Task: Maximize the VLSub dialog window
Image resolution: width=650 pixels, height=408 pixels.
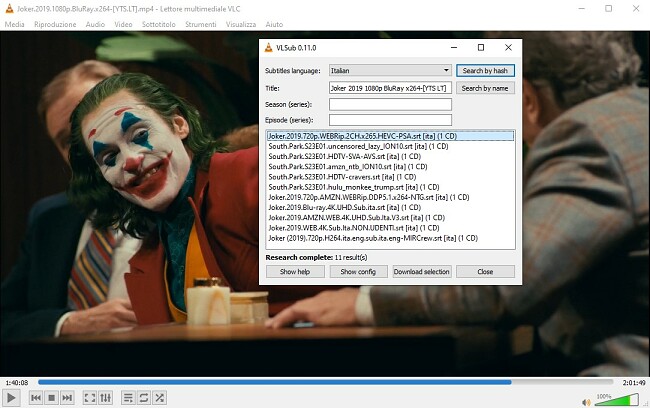Action: (x=481, y=48)
